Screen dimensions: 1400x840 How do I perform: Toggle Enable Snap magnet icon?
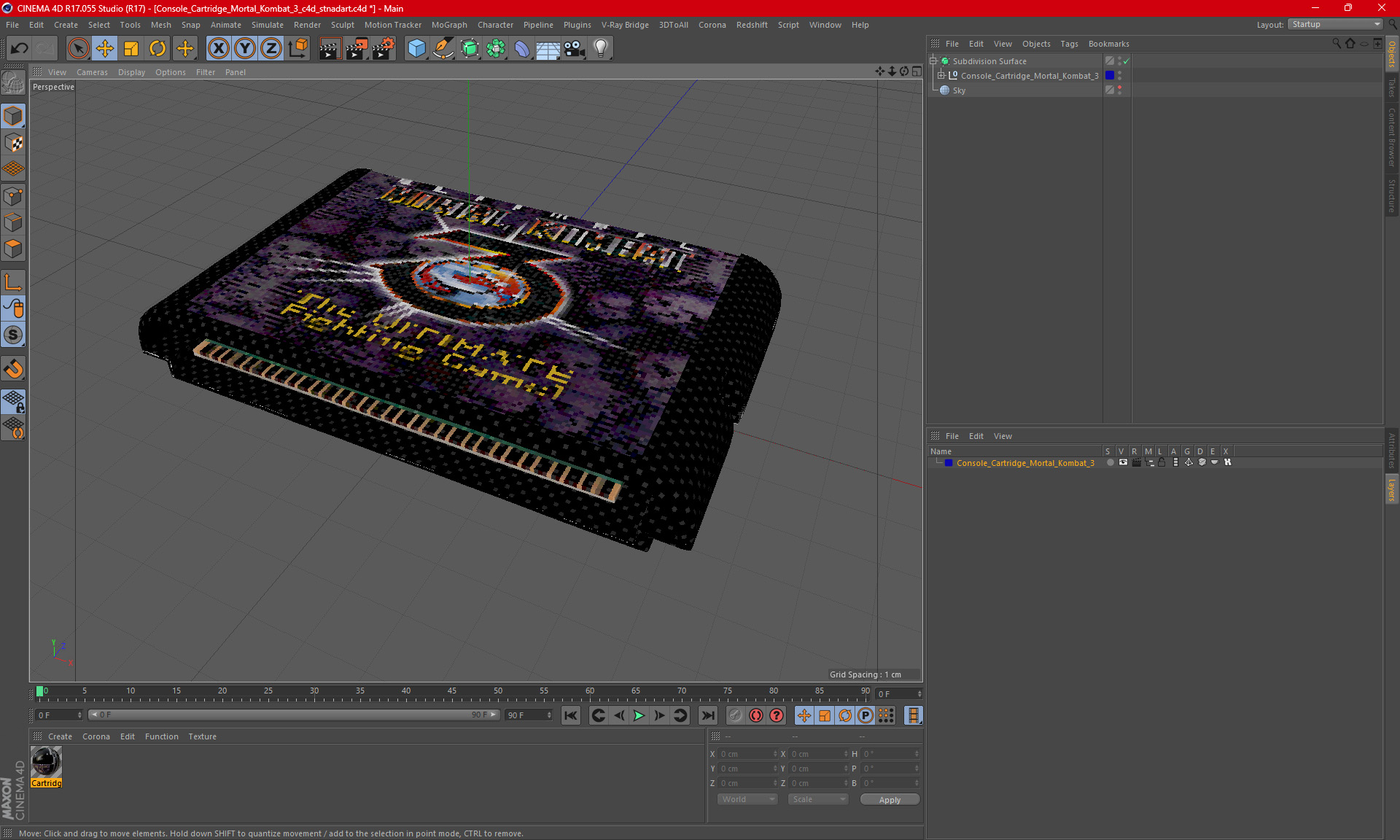[x=13, y=369]
